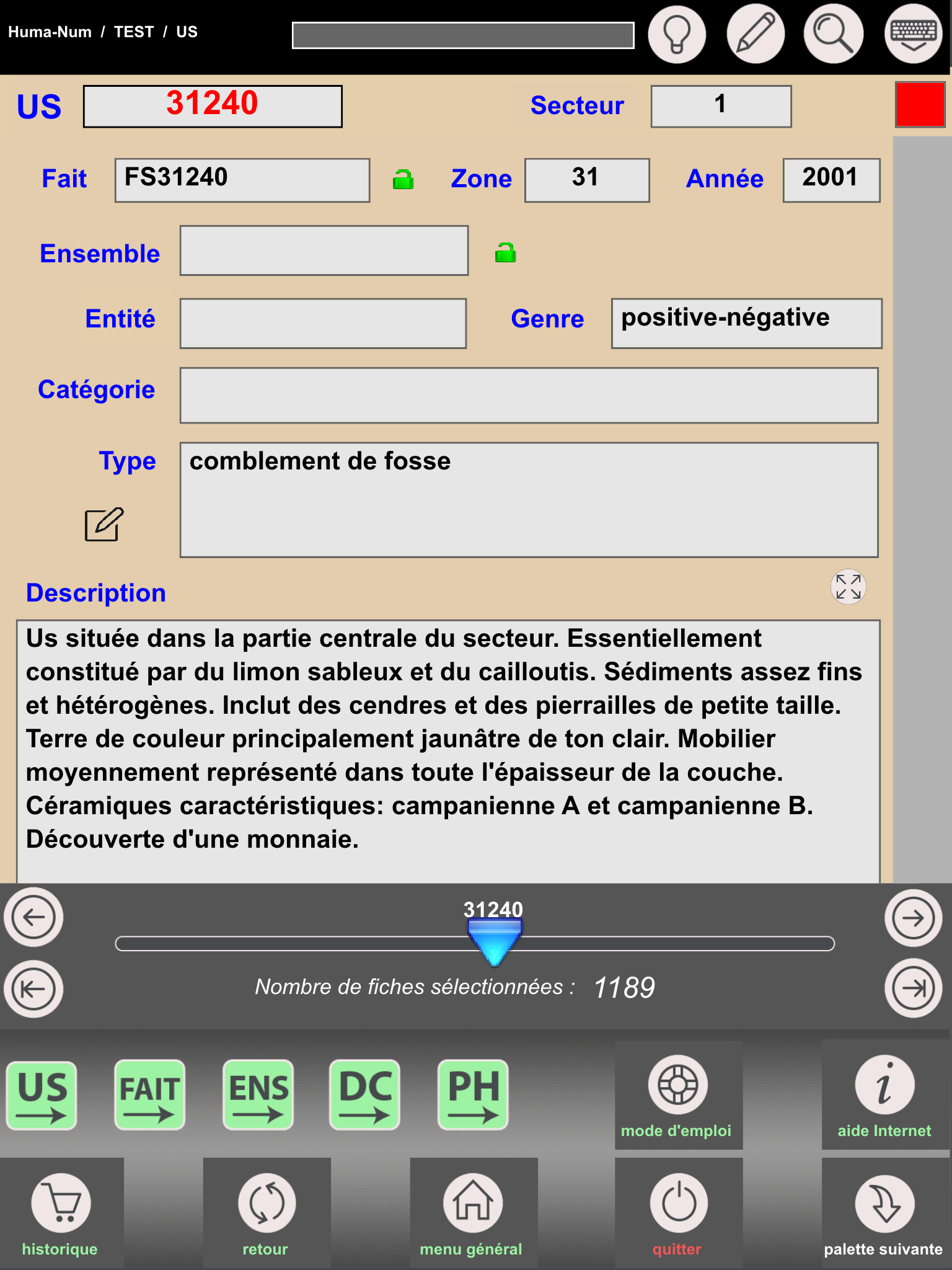This screenshot has height=1270, width=952.
Task: Click Huma-Num in the breadcrumb
Action: [x=50, y=32]
